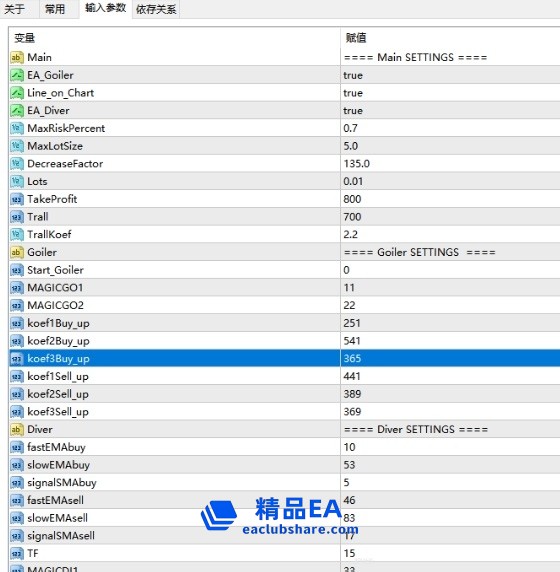Image resolution: width=560 pixels, height=572 pixels.
Task: Click the bool icon beside EA_Diver
Action: coord(16,111)
